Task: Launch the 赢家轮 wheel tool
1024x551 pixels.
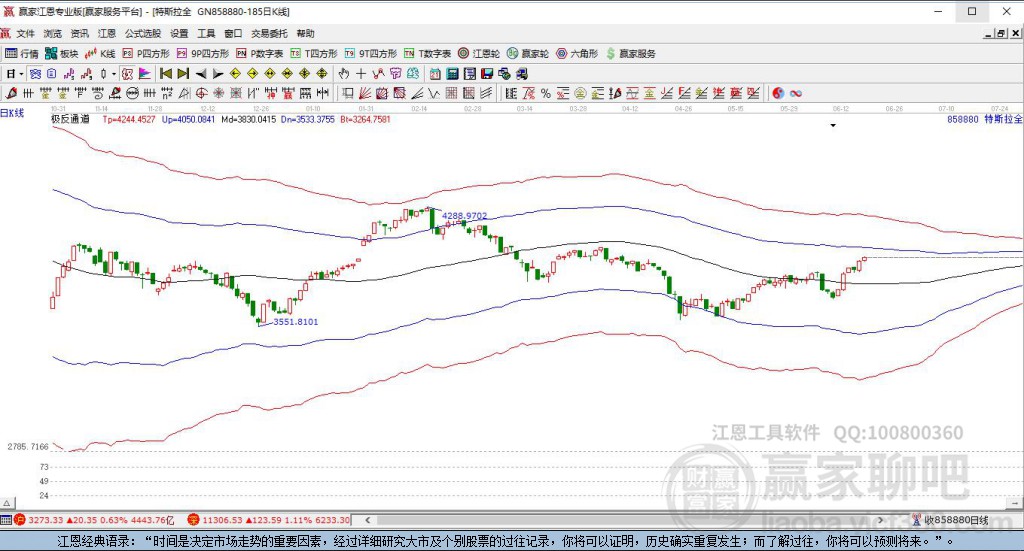Action: pos(528,54)
